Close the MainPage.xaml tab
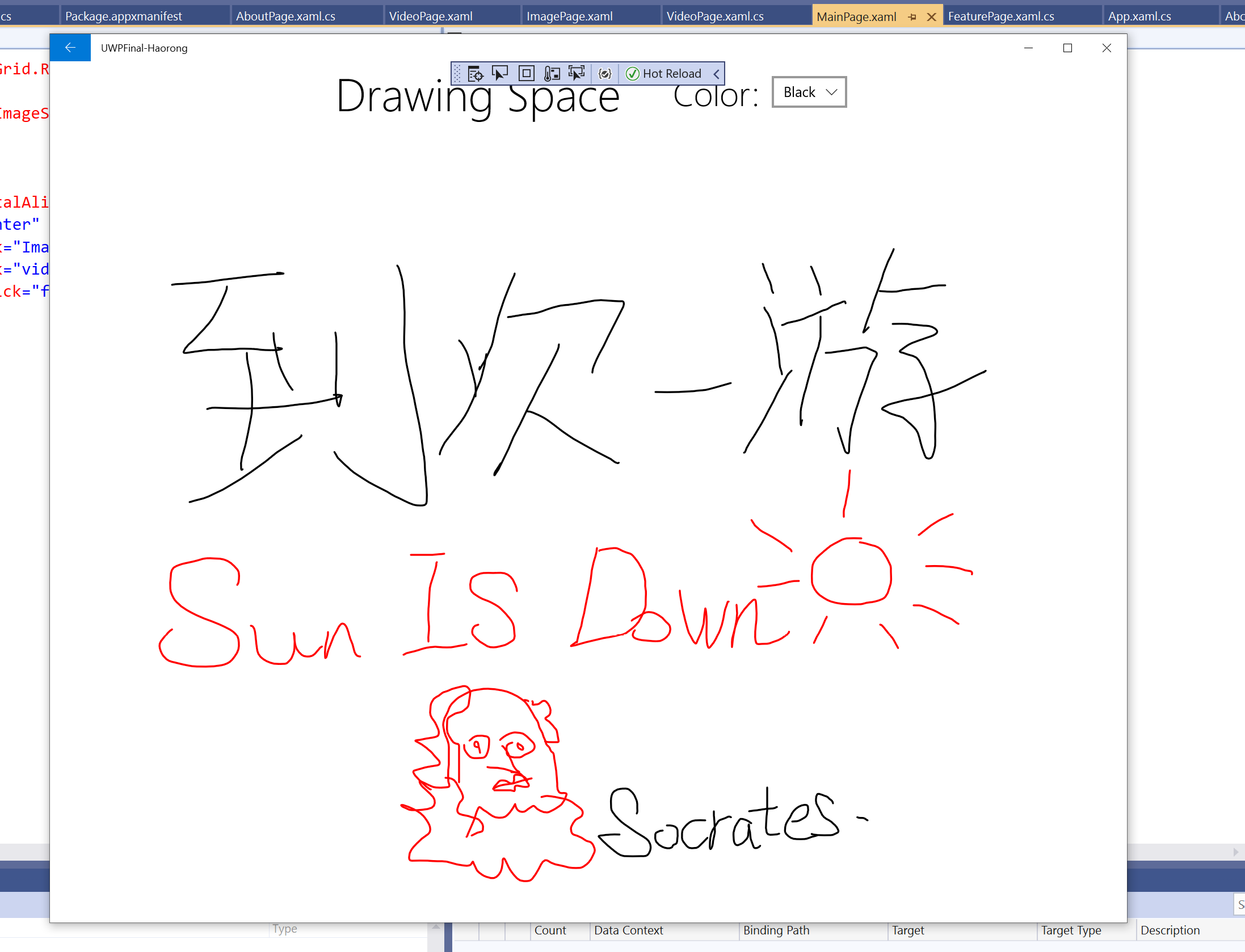 [931, 17]
